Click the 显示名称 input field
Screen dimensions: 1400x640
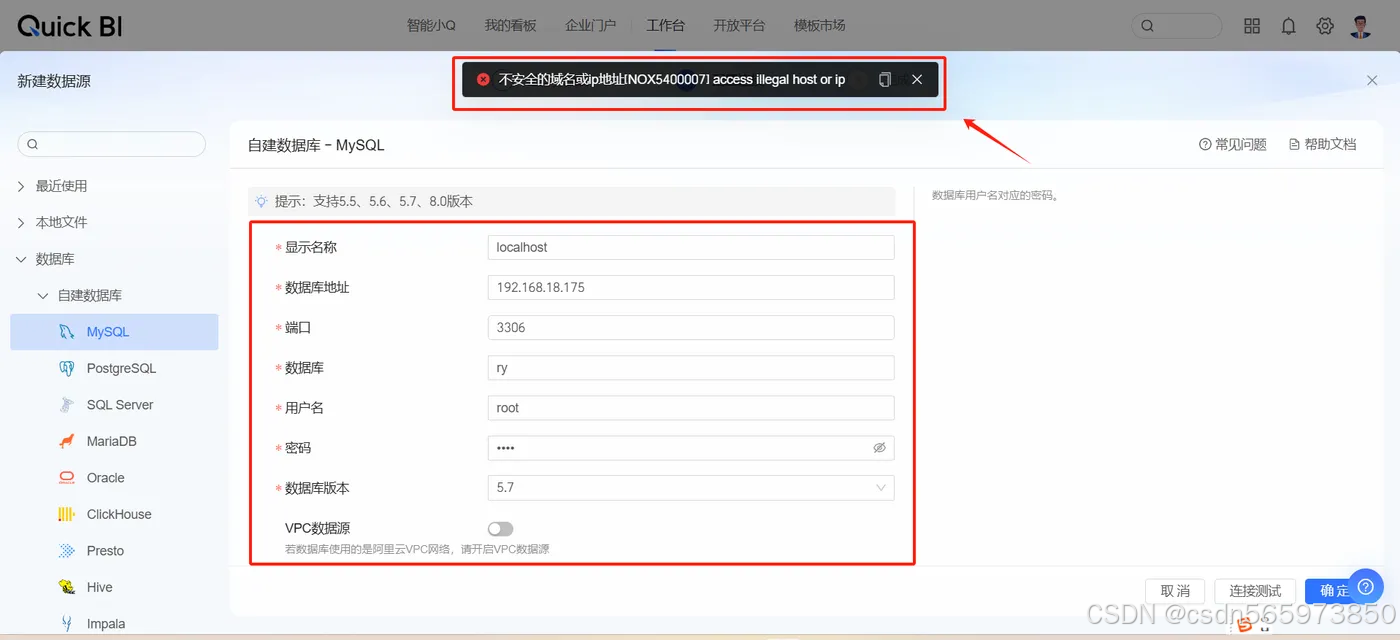[691, 247]
